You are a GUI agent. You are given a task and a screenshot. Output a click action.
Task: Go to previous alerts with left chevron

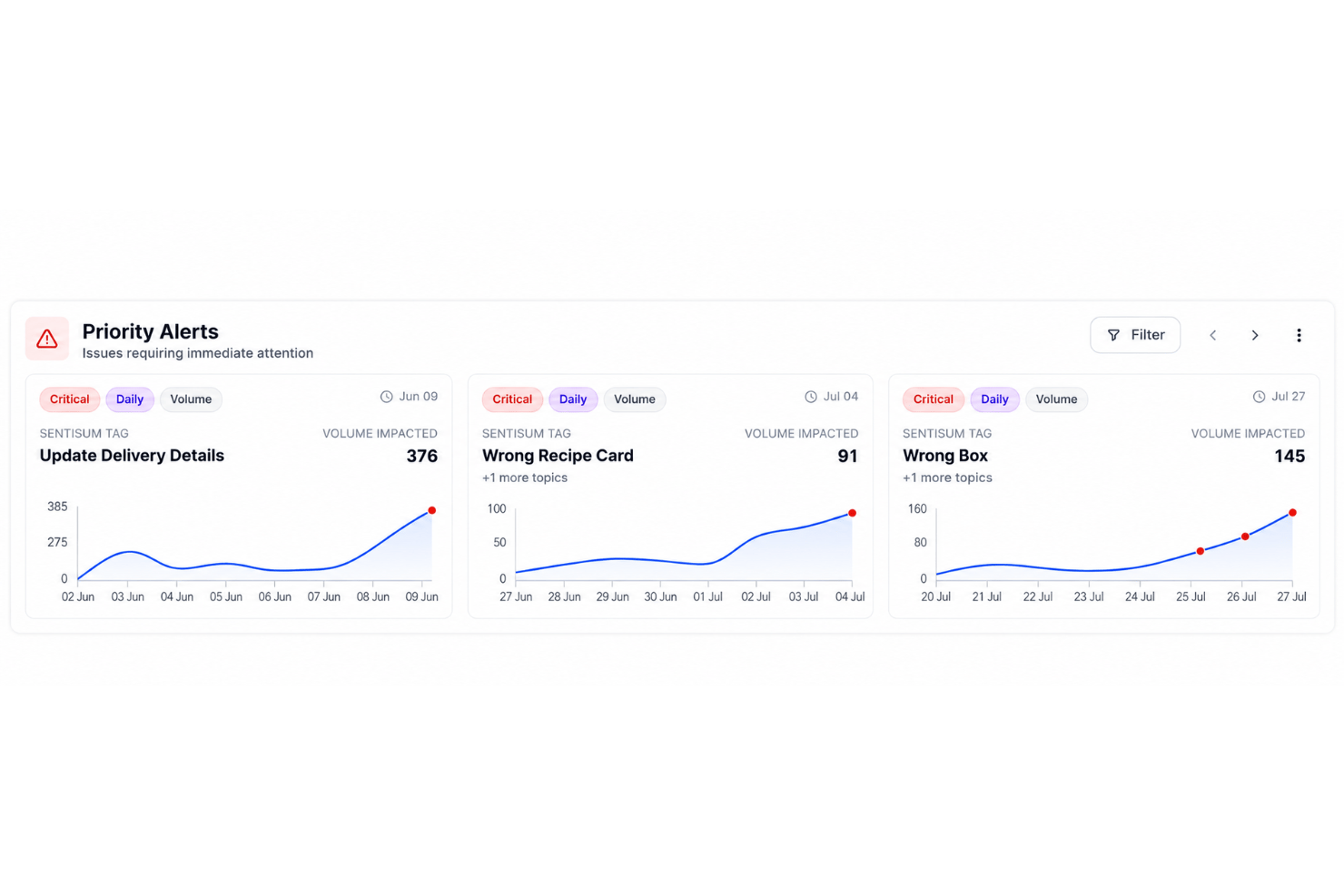pyautogui.click(x=1213, y=335)
